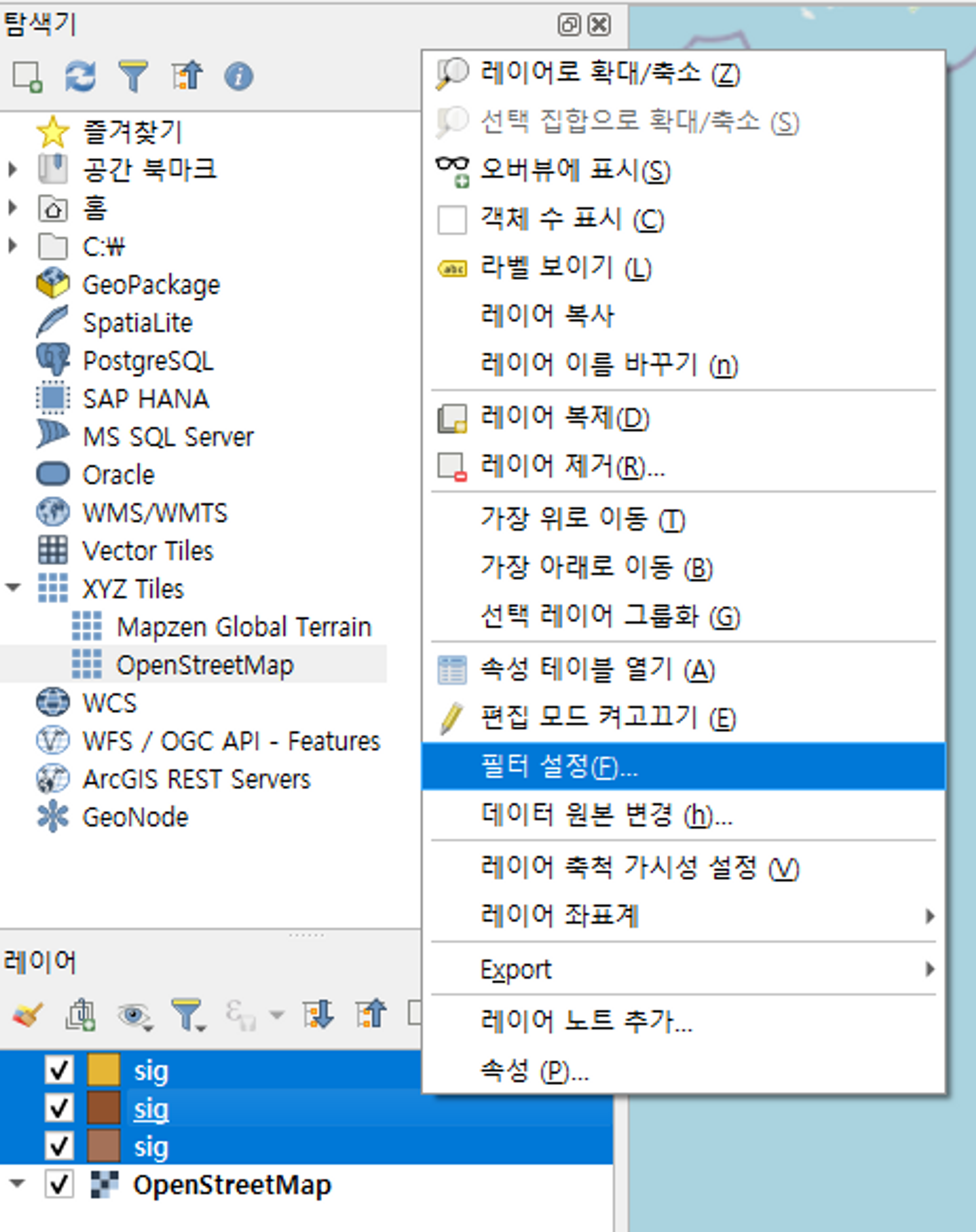This screenshot has width=976, height=1232.
Task: Collapse all items in browser toolbar
Action: pos(186,76)
